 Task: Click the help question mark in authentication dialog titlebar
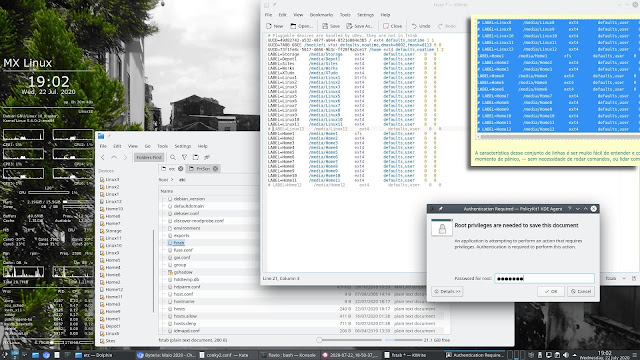point(569,209)
